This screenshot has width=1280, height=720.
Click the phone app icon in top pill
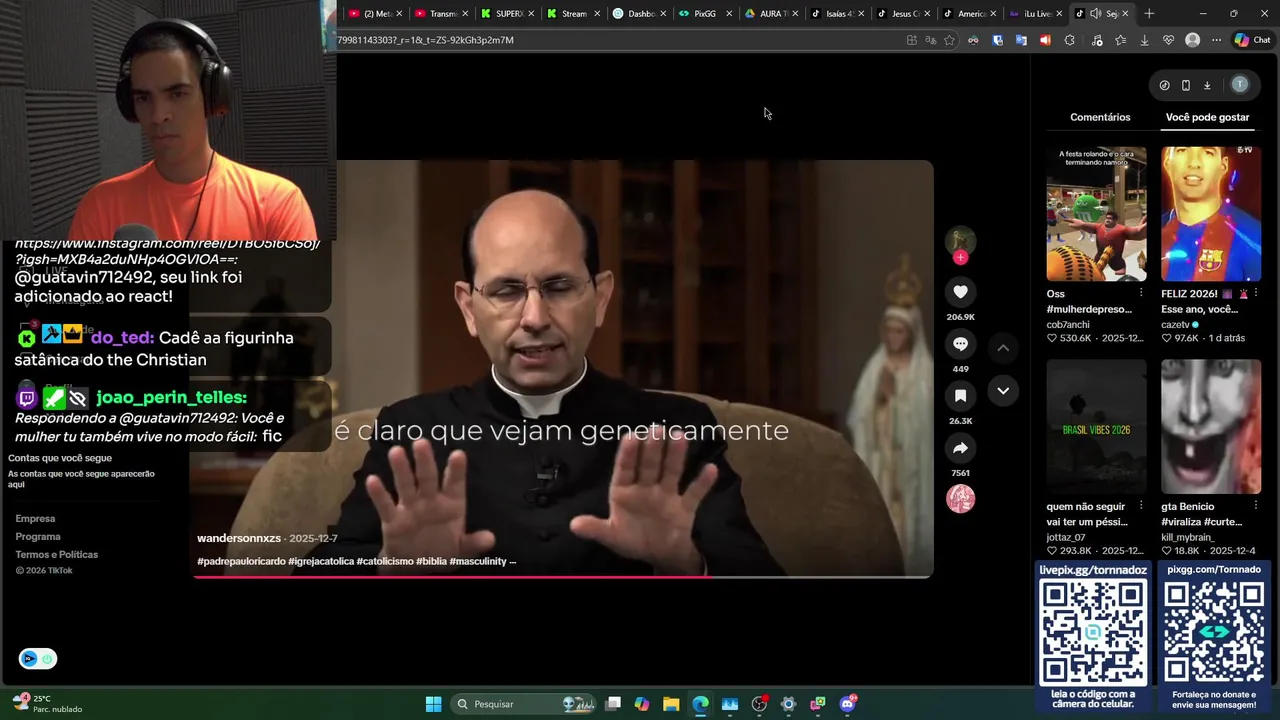tap(1186, 85)
